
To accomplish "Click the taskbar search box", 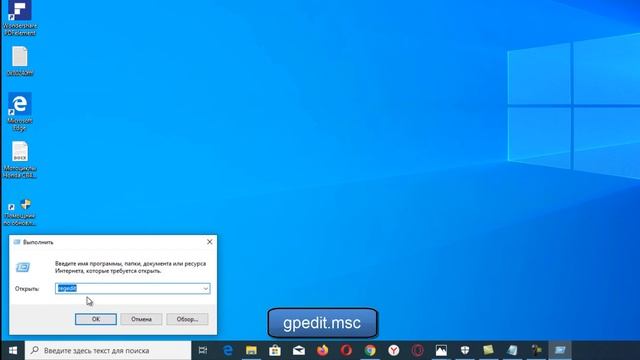I will [x=108, y=350].
